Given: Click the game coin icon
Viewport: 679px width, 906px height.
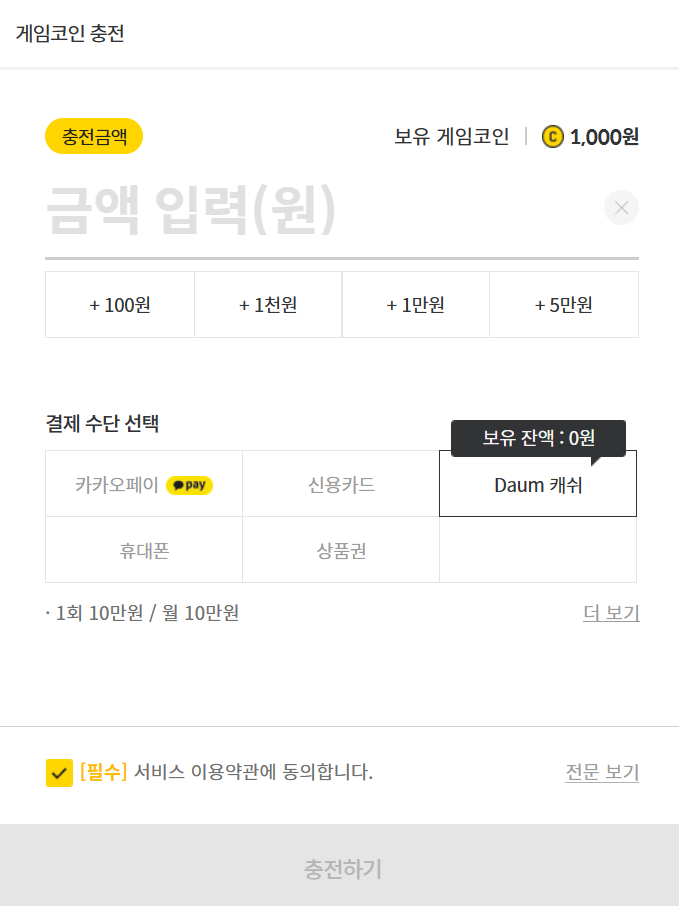Looking at the screenshot, I should [553, 136].
